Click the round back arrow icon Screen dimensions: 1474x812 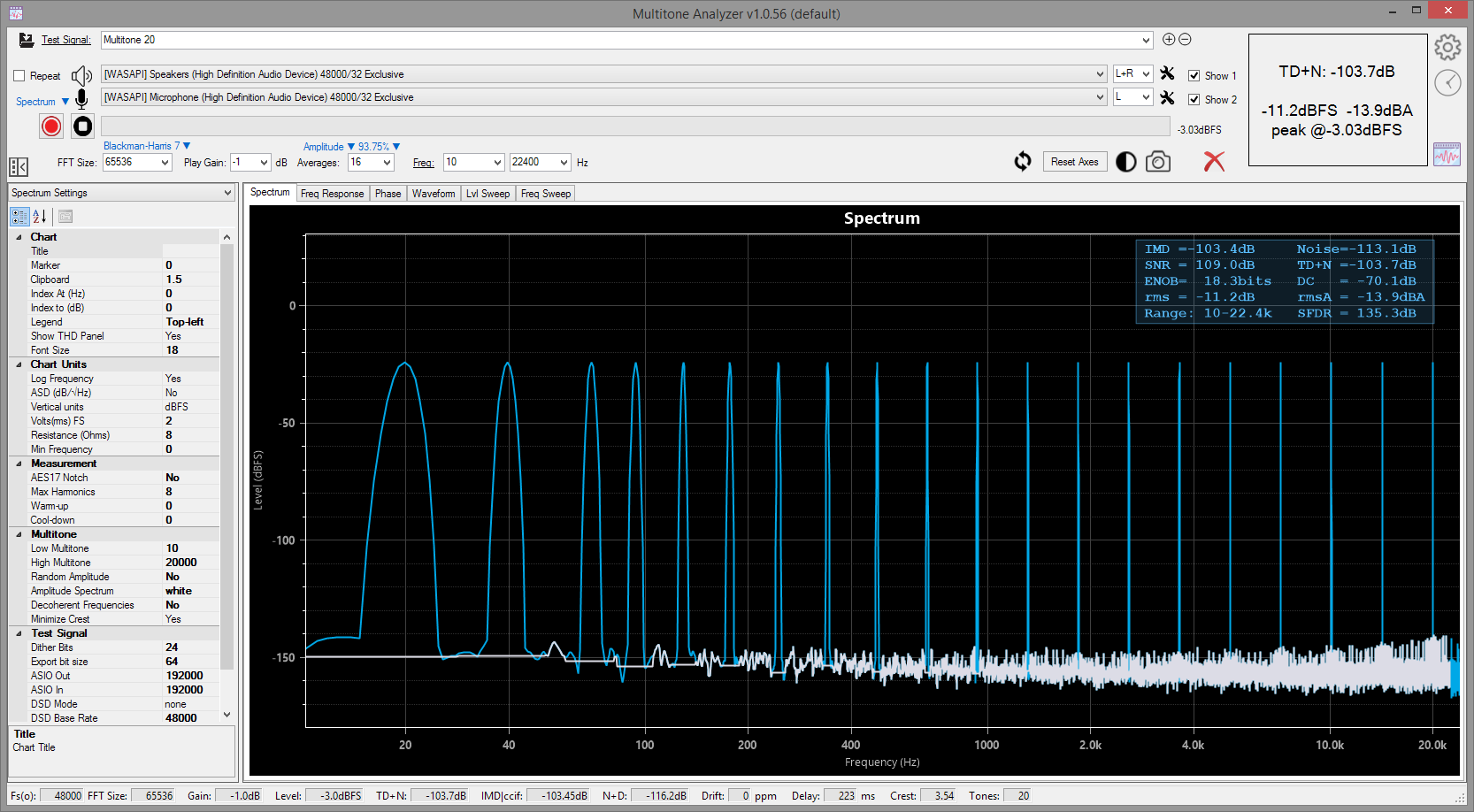coord(1447,83)
